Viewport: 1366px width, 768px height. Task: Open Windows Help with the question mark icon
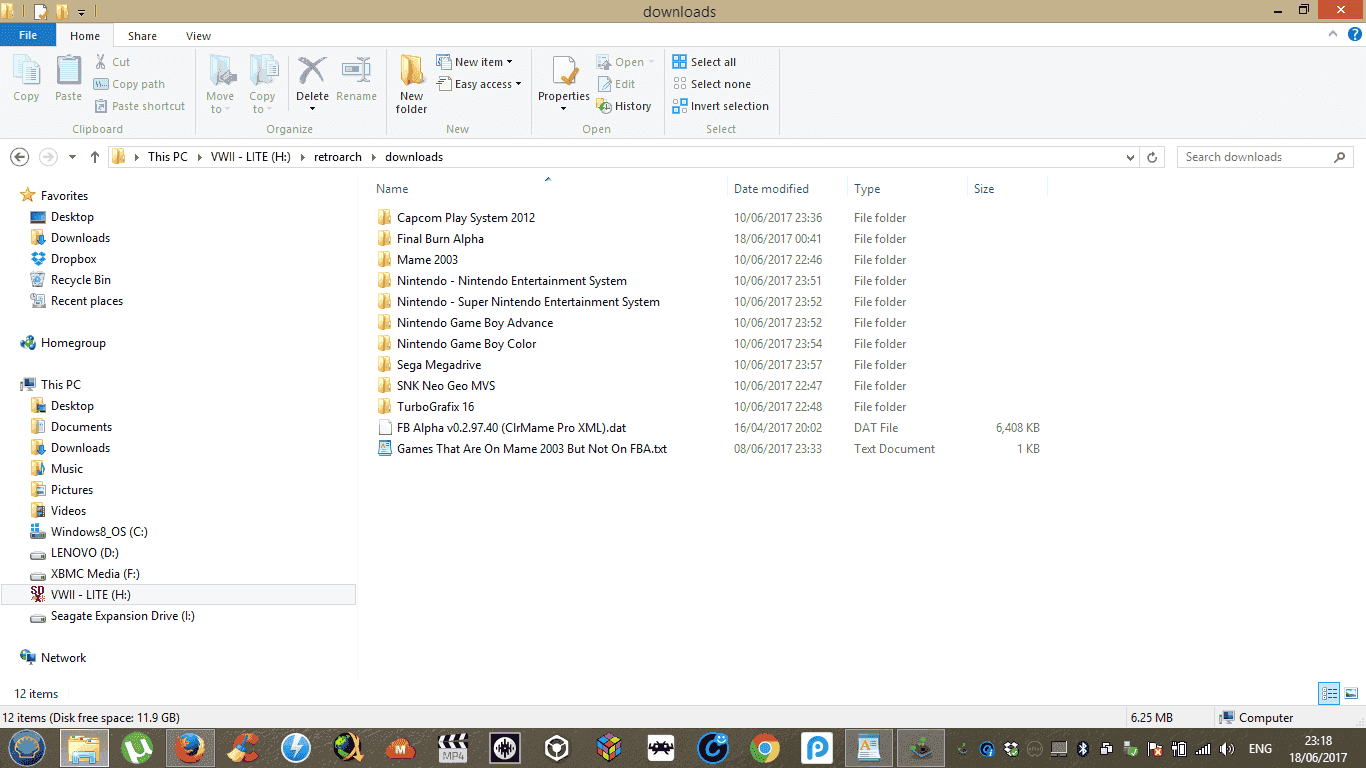[1355, 35]
